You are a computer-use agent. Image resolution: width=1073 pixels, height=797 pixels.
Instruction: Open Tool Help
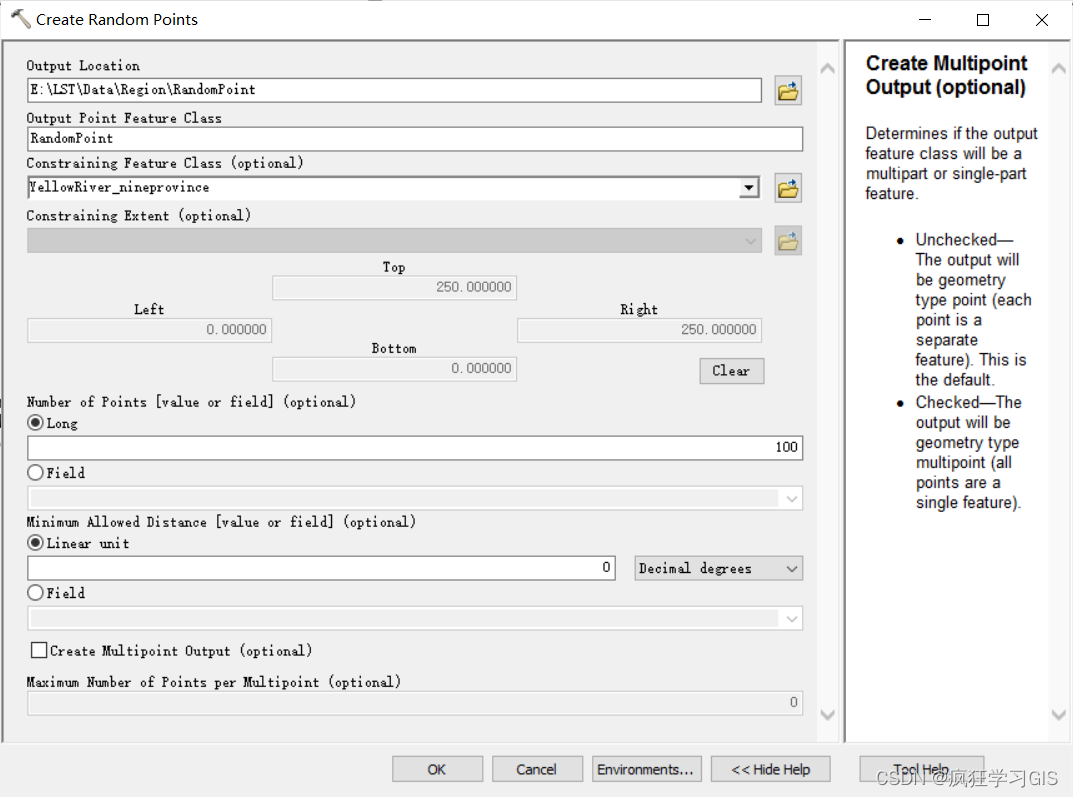tap(921, 769)
